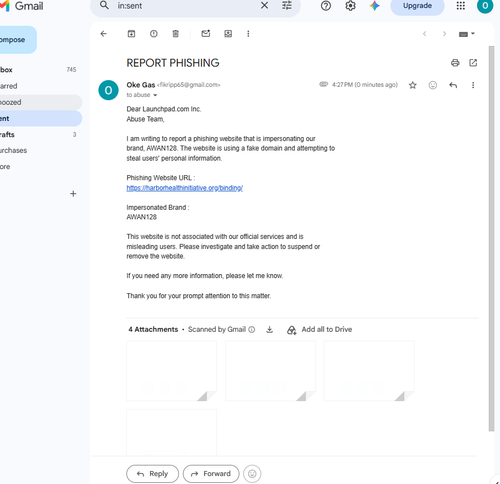500x484 pixels.
Task: Open the first attachment thumbnail
Action: coord(171,371)
